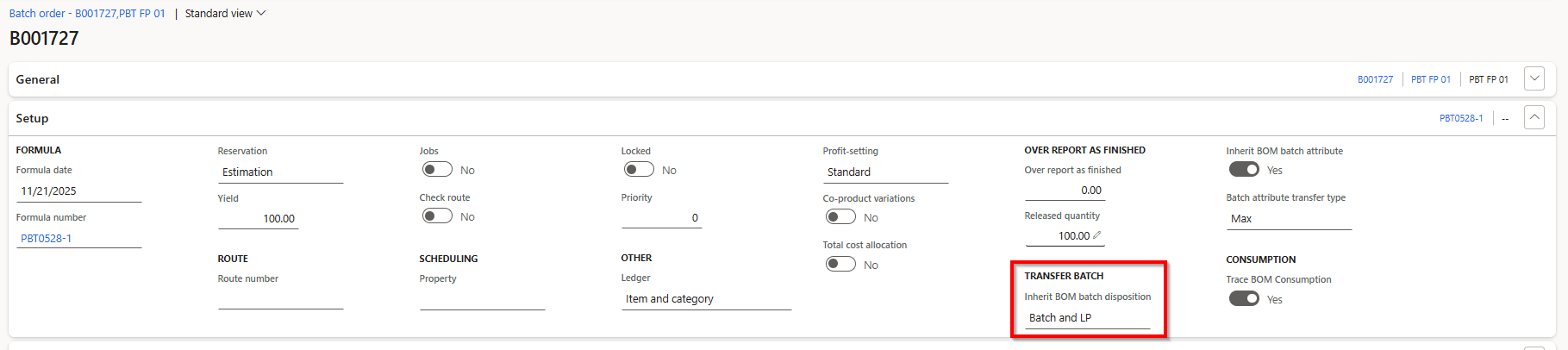Open the Profit-setting Standard dropdown
Screen dimensions: 1568x350
click(x=885, y=172)
